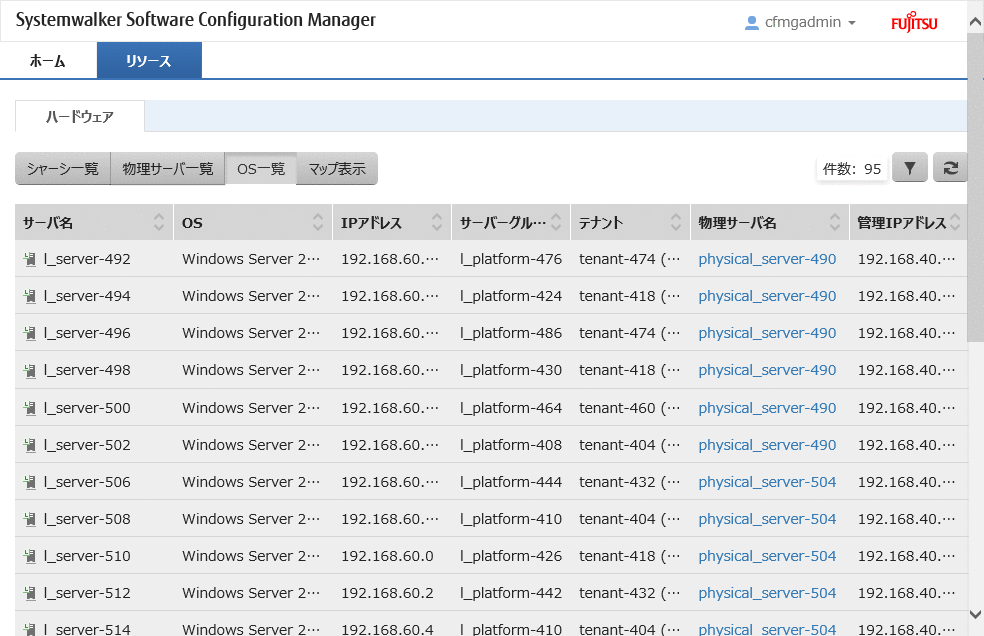The width and height of the screenshot is (984, 636).
Task: Open physical_server-490 link in l_server-494 row
Action: pyautogui.click(x=767, y=296)
